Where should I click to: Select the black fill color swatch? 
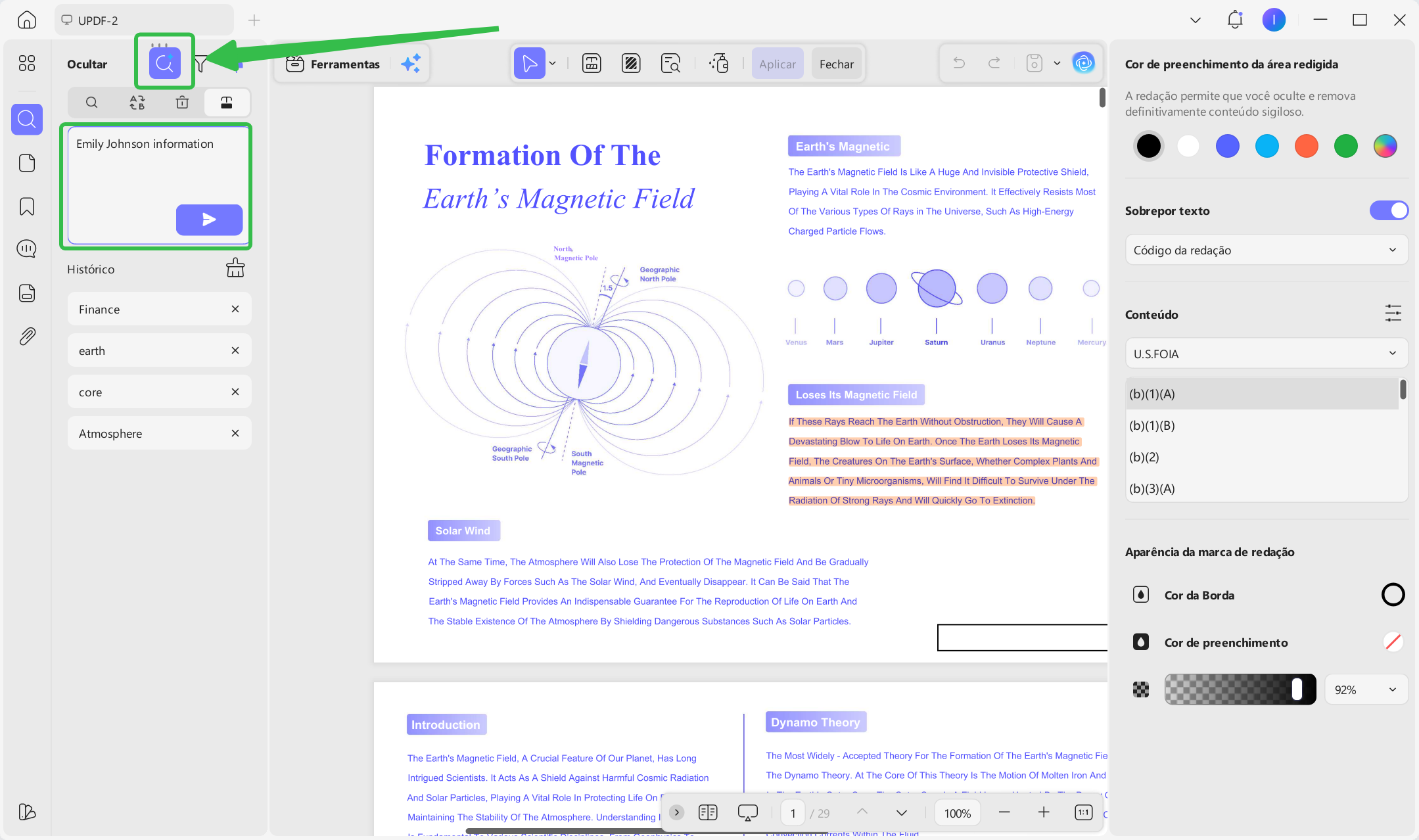(x=1149, y=146)
